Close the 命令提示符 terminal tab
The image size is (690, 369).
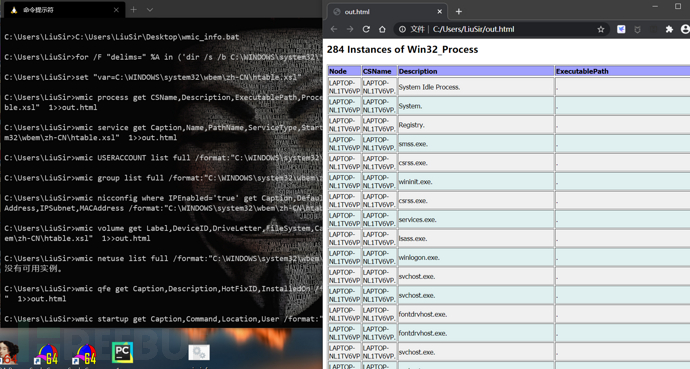click(116, 10)
